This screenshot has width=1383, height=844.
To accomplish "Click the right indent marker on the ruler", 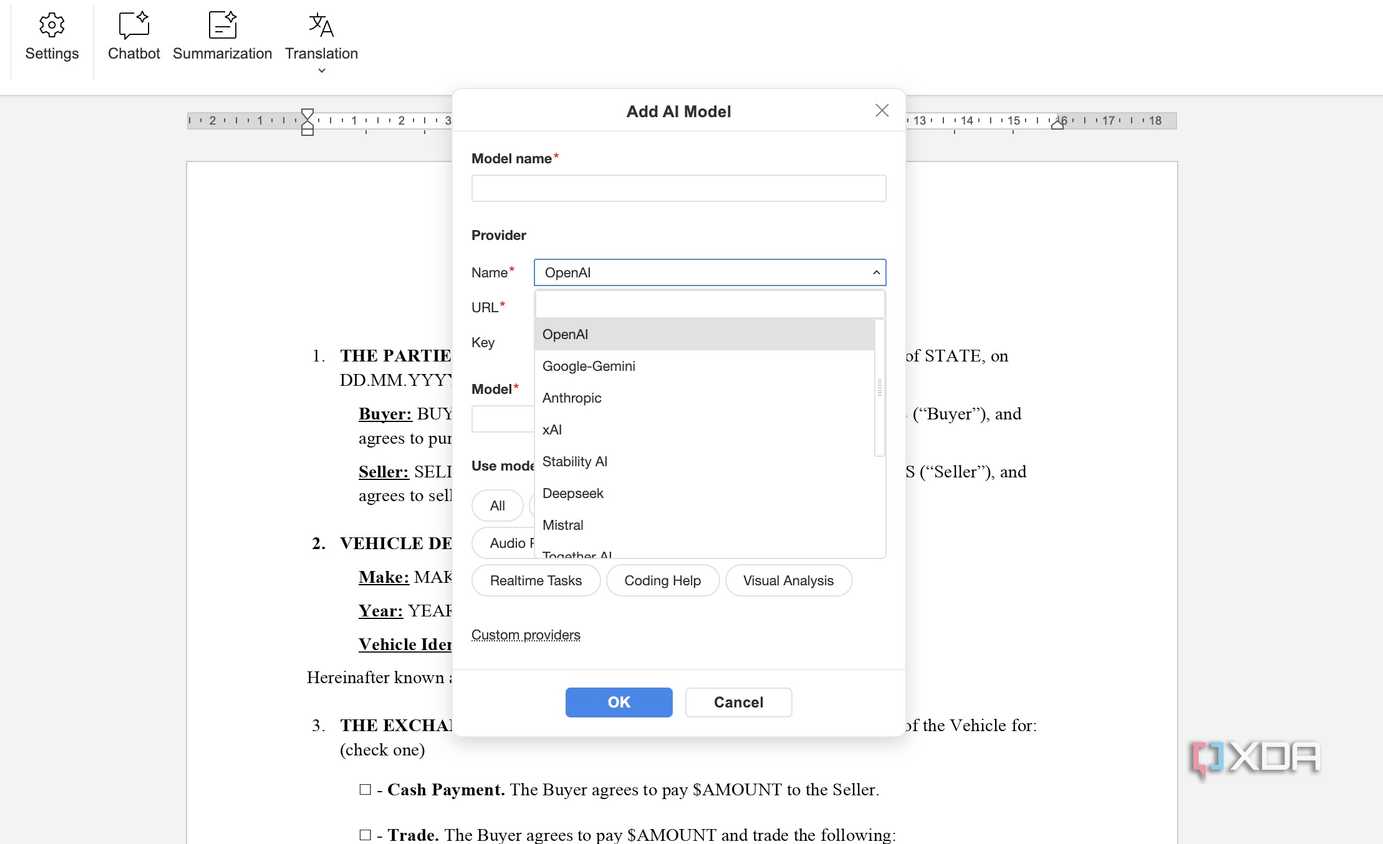I will pyautogui.click(x=1058, y=123).
